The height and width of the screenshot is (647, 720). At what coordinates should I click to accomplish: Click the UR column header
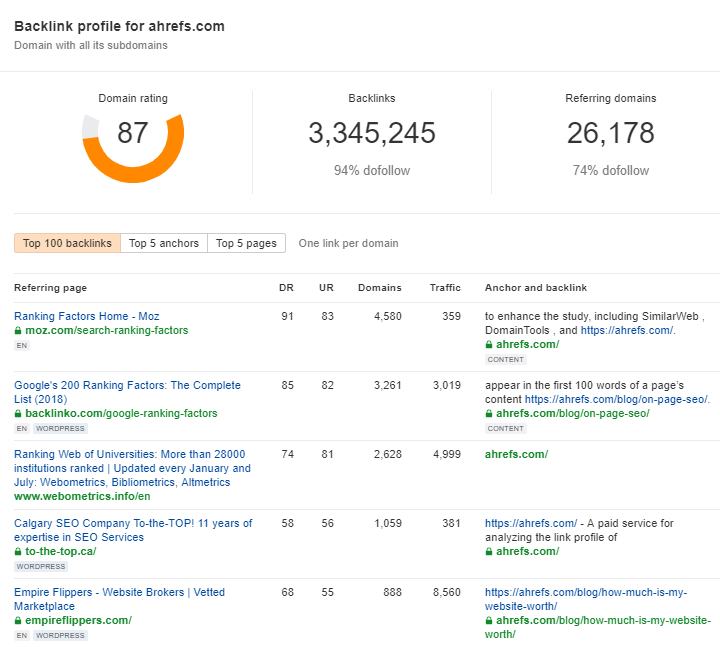[326, 287]
